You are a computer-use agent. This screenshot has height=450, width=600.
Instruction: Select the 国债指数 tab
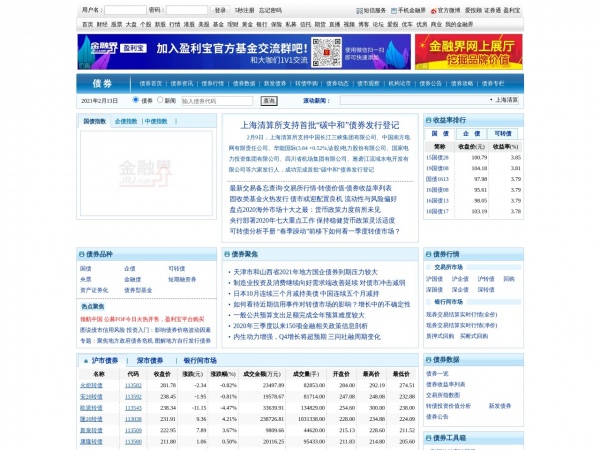coord(95,121)
